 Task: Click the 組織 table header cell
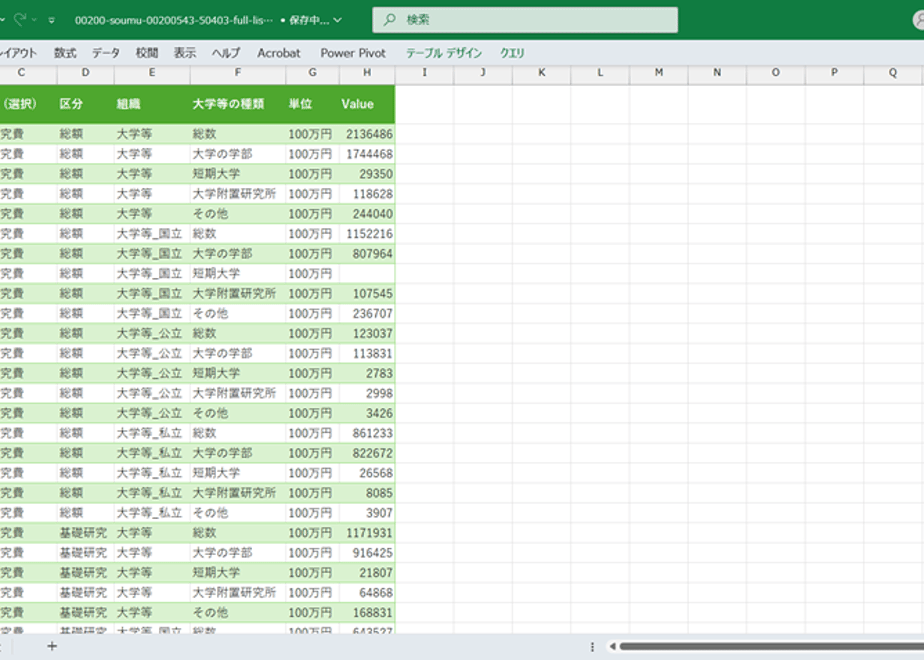coord(152,104)
